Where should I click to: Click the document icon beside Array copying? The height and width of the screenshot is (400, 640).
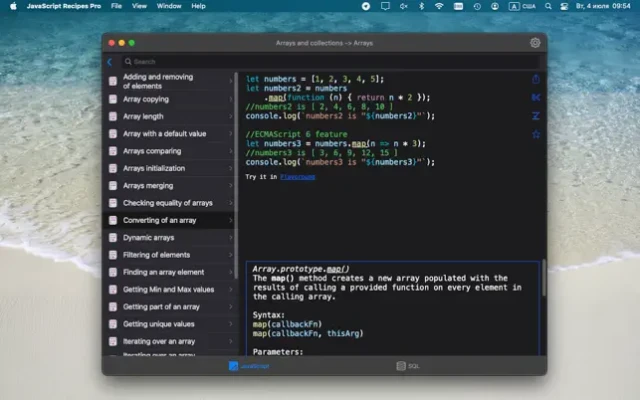click(x=113, y=99)
